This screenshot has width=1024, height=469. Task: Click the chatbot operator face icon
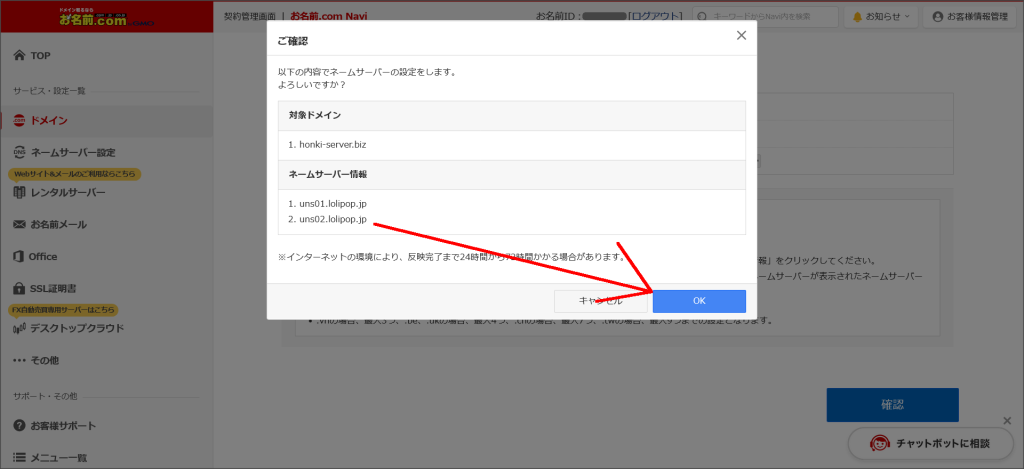(881, 444)
